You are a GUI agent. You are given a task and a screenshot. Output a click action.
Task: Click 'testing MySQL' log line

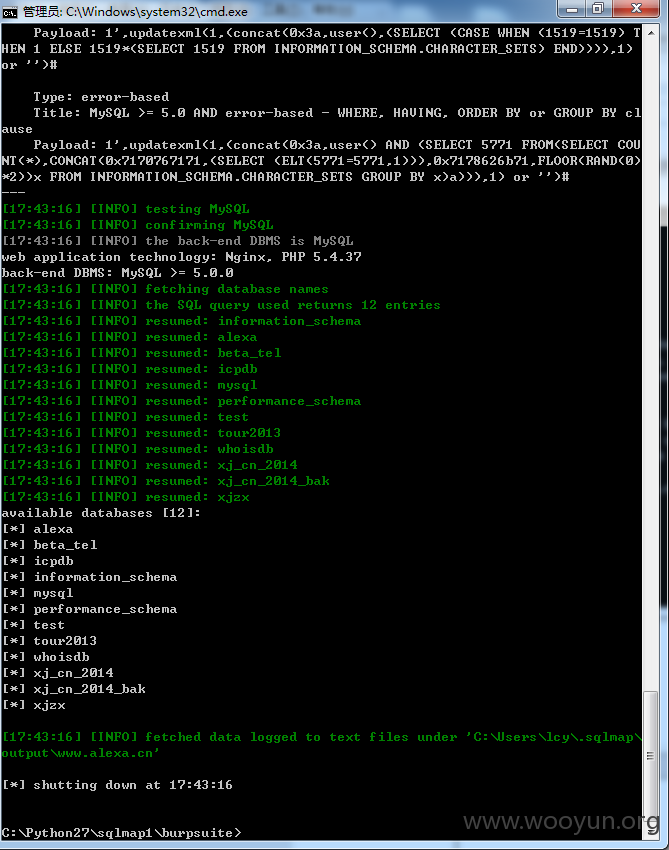126,209
